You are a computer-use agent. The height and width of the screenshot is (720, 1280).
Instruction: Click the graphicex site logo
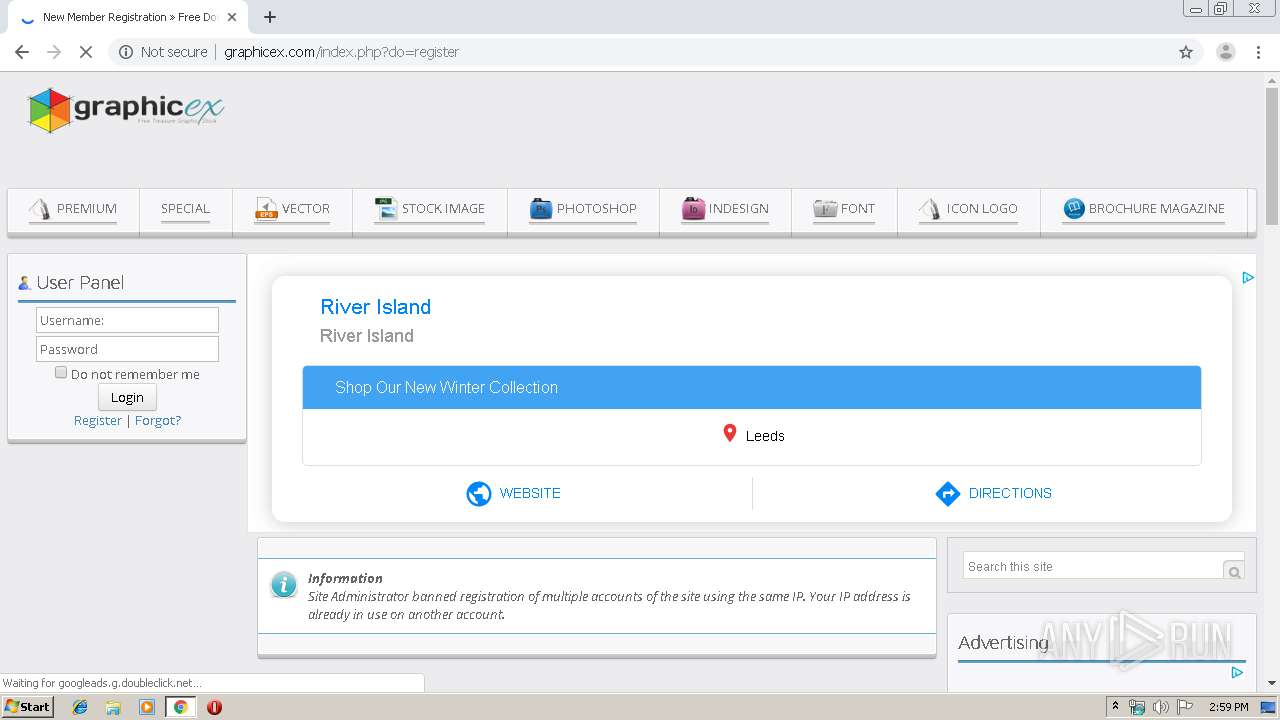126,109
